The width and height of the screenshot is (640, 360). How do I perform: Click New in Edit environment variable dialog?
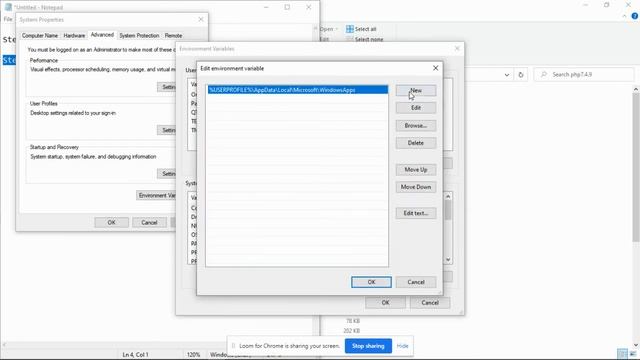pyautogui.click(x=416, y=90)
